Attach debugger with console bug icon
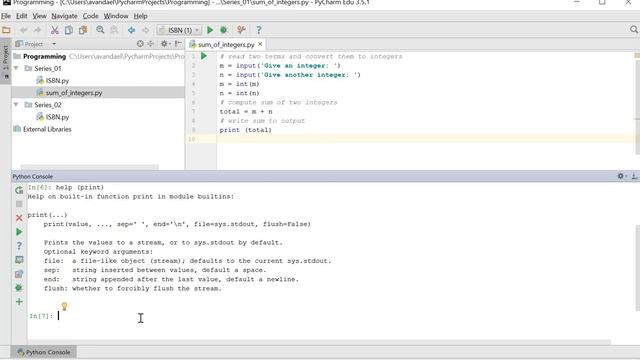This screenshot has width=640, height=360. (x=19, y=288)
